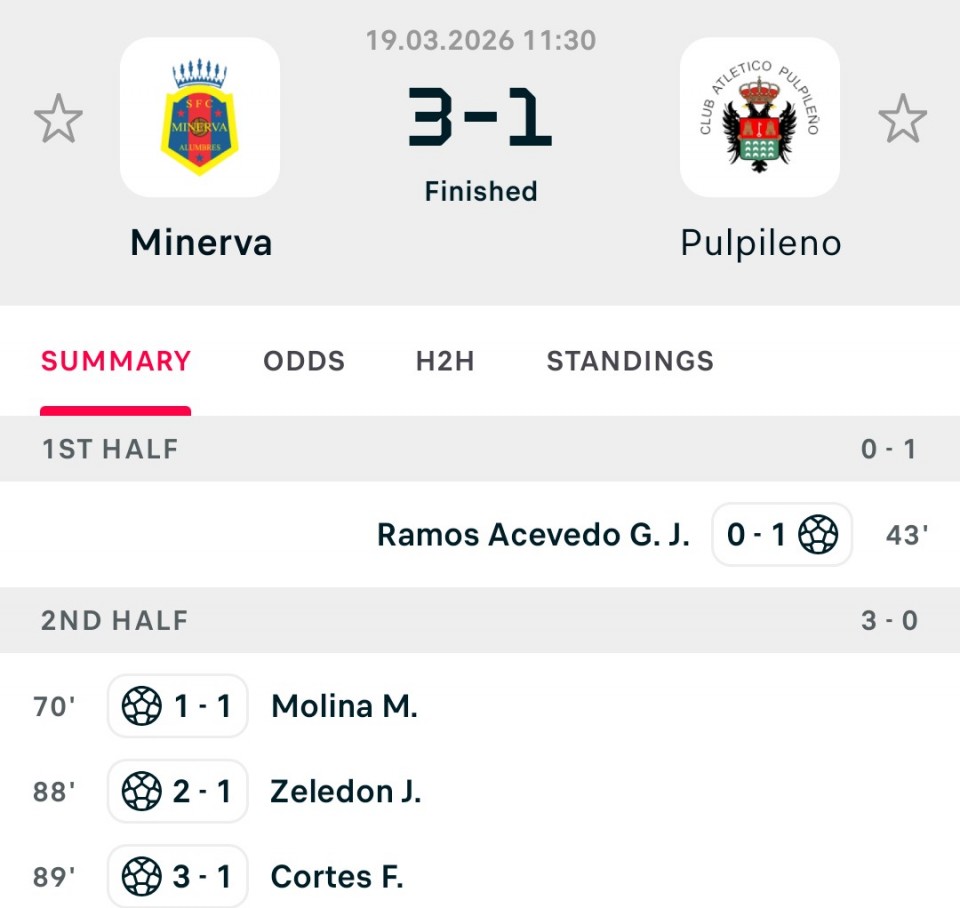Tap the 1ST HALF section header
Screen dimensions: 960x908
click(x=110, y=449)
